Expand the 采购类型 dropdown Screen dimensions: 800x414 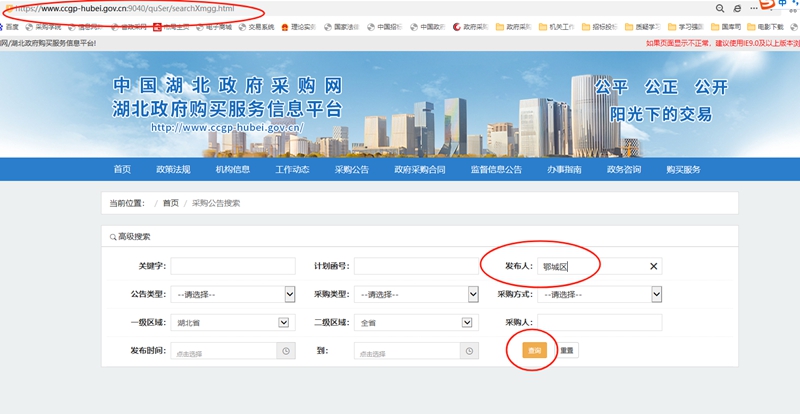coord(473,294)
